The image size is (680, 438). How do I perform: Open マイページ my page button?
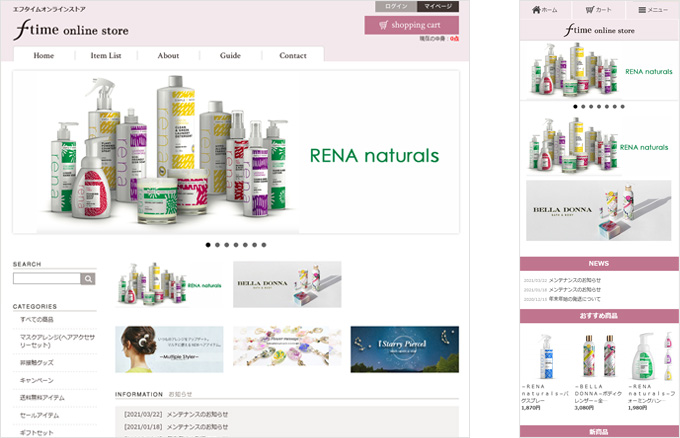pyautogui.click(x=438, y=7)
